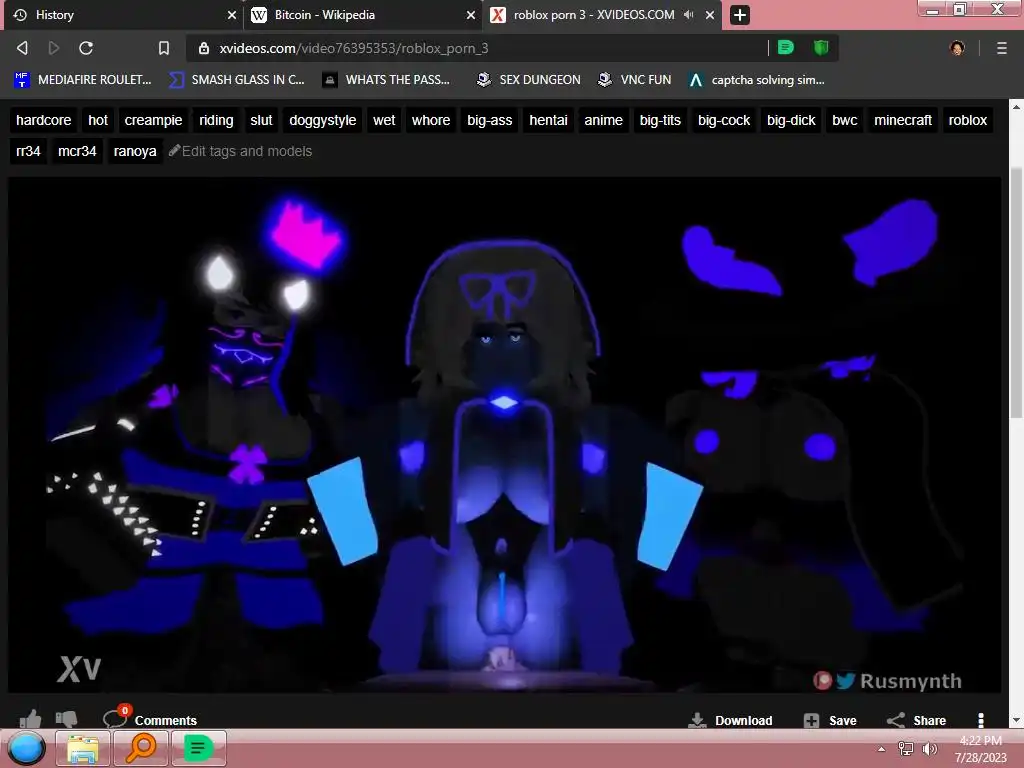Viewport: 1024px width, 768px height.
Task: Select the ranoya tag
Action: [135, 152]
